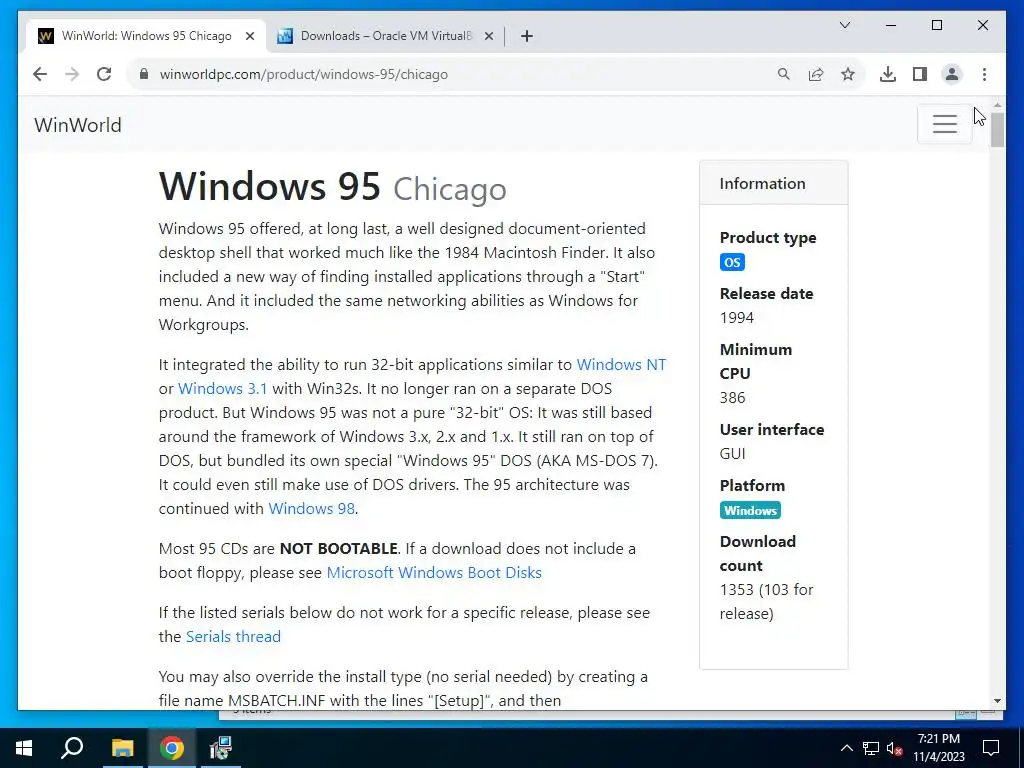The width and height of the screenshot is (1024, 768).
Task: Click the scrollbar down arrow
Action: click(x=997, y=701)
